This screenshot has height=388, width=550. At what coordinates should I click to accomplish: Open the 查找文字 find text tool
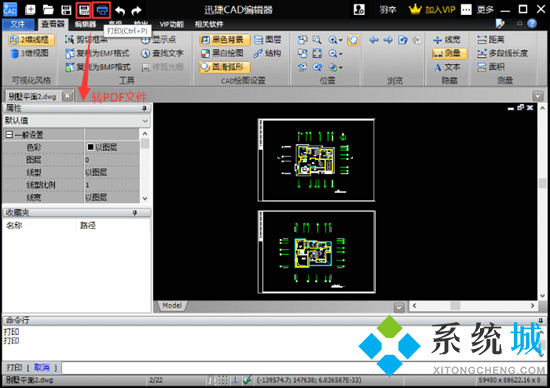point(162,53)
